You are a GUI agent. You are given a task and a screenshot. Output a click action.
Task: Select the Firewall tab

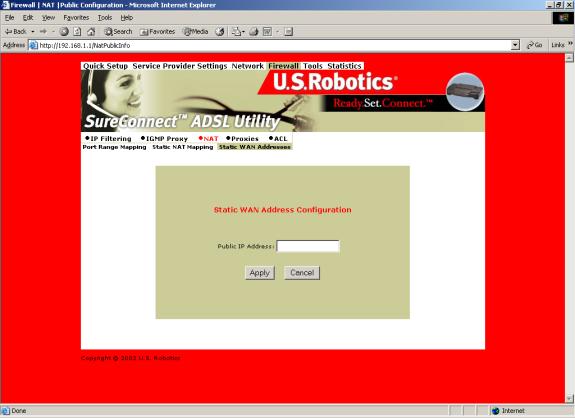(x=283, y=66)
